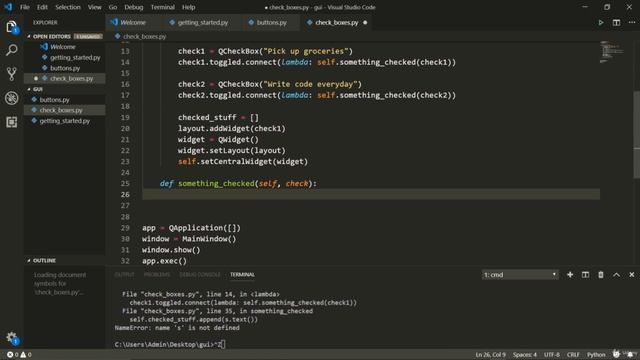
Task: Select the Terminal panel tab
Action: coord(242,275)
